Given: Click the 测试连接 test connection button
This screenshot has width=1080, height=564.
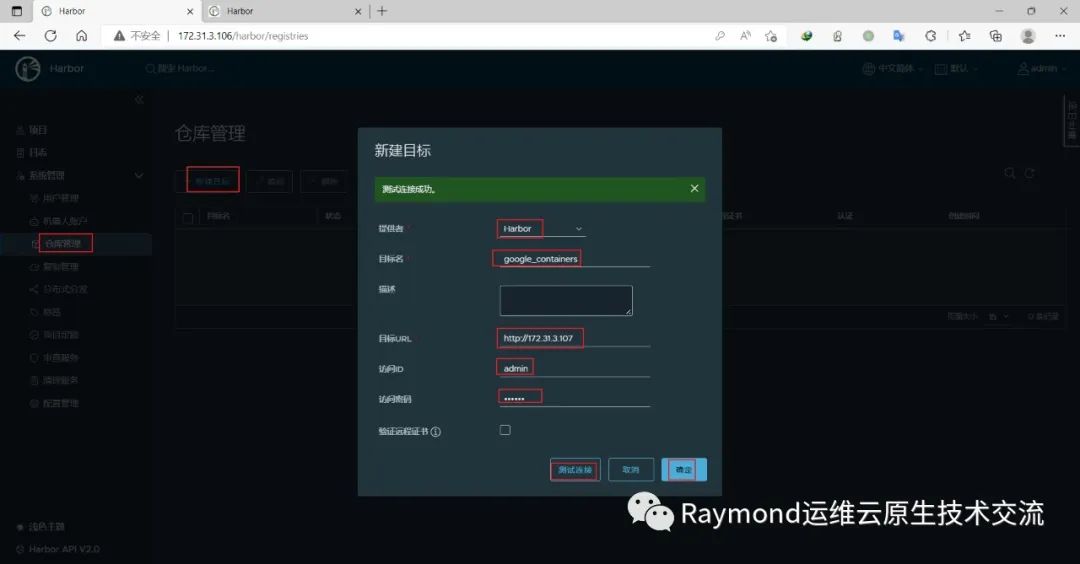Looking at the screenshot, I should click(x=575, y=470).
